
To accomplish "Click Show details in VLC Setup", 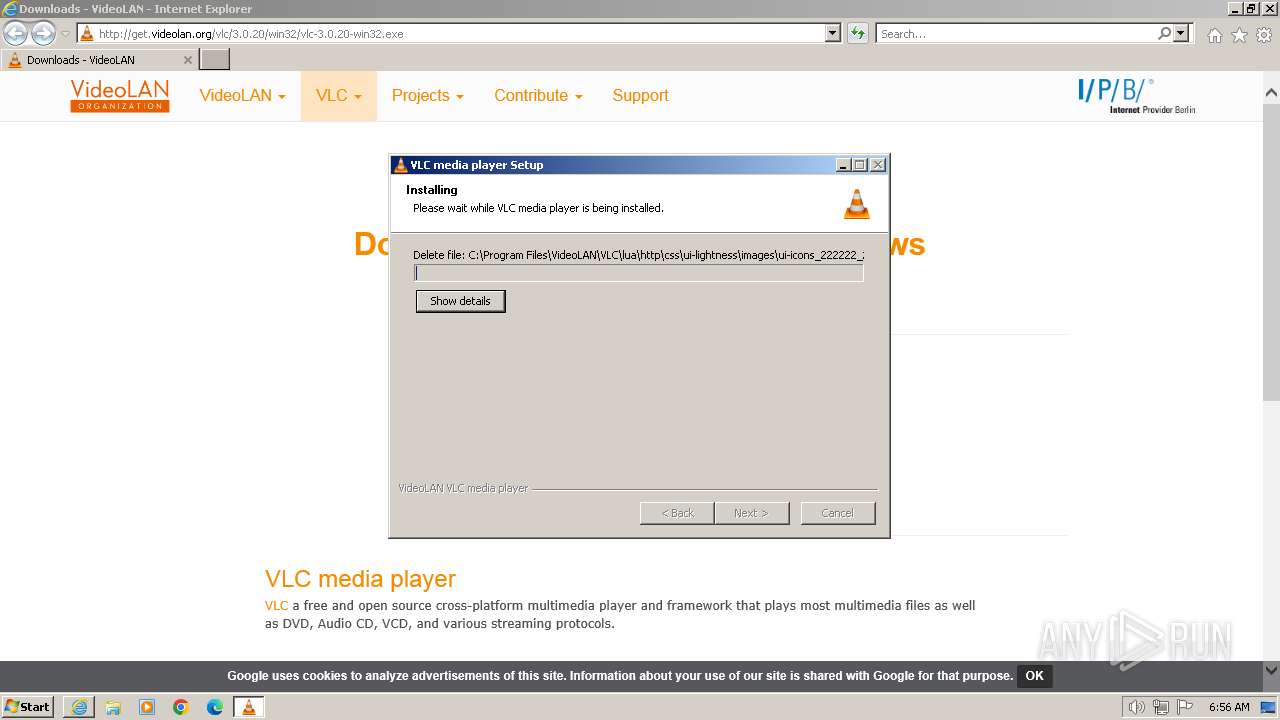I will [460, 301].
